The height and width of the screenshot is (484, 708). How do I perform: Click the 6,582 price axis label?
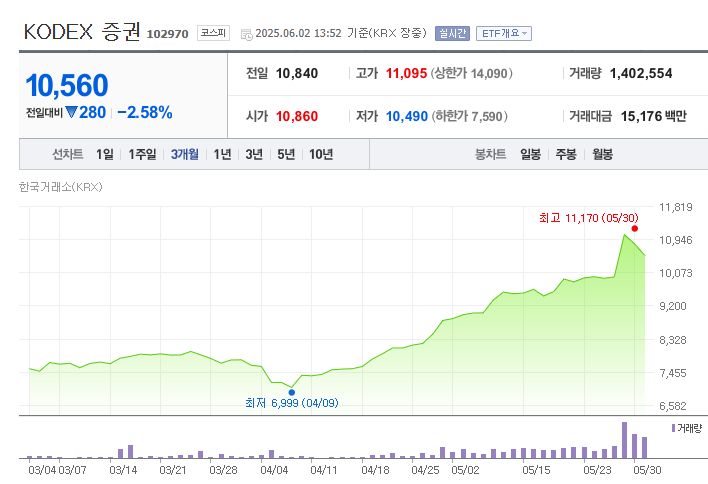[x=673, y=406]
